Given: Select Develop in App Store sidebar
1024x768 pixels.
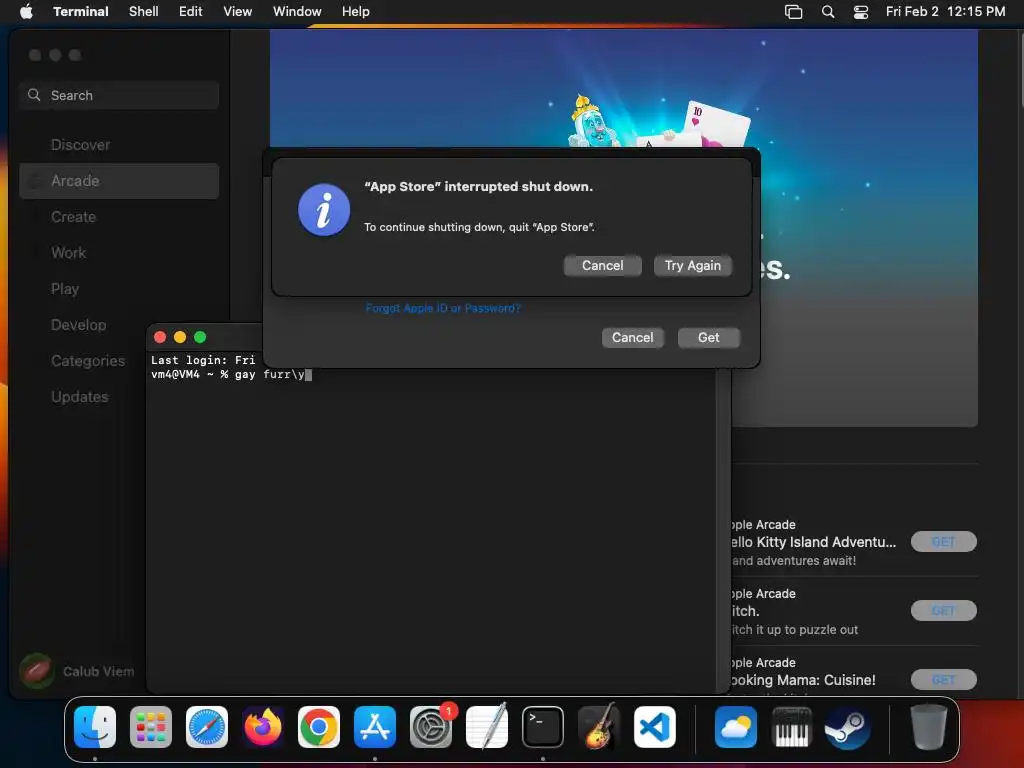Looking at the screenshot, I should (x=82, y=325).
